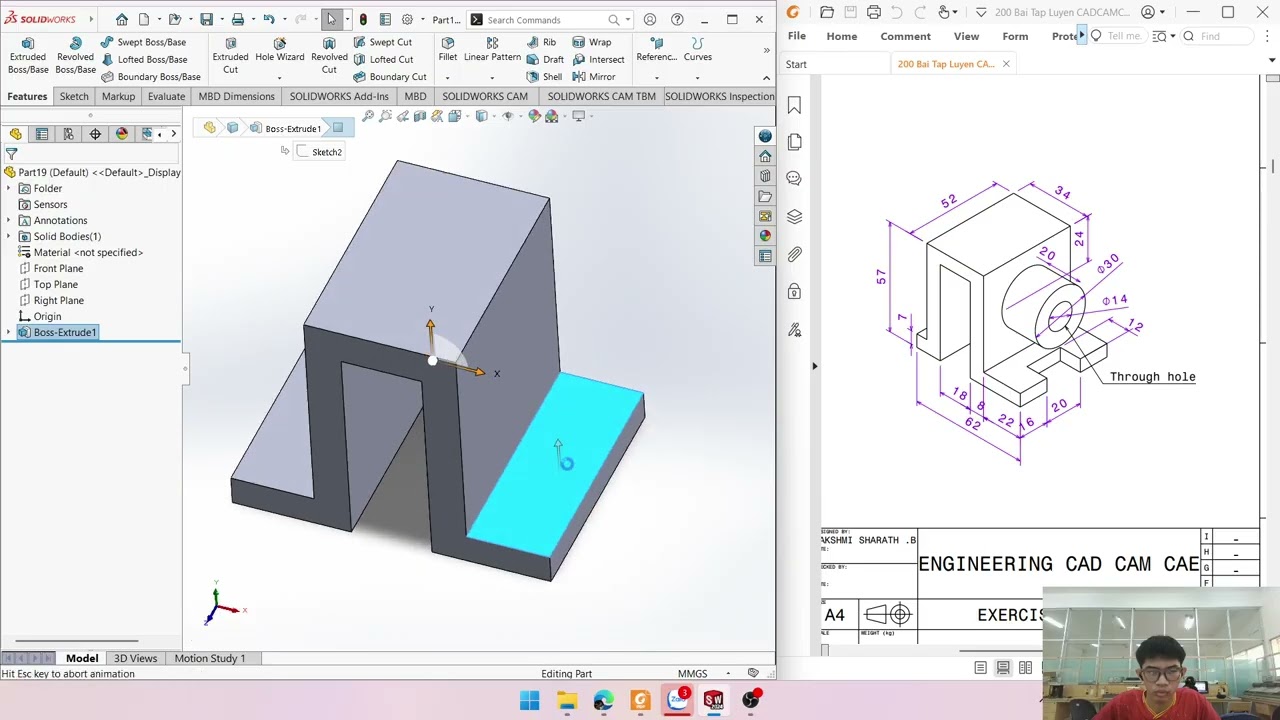Screen dimensions: 1280x720
Task: Click the Rib feature
Action: [x=541, y=42]
